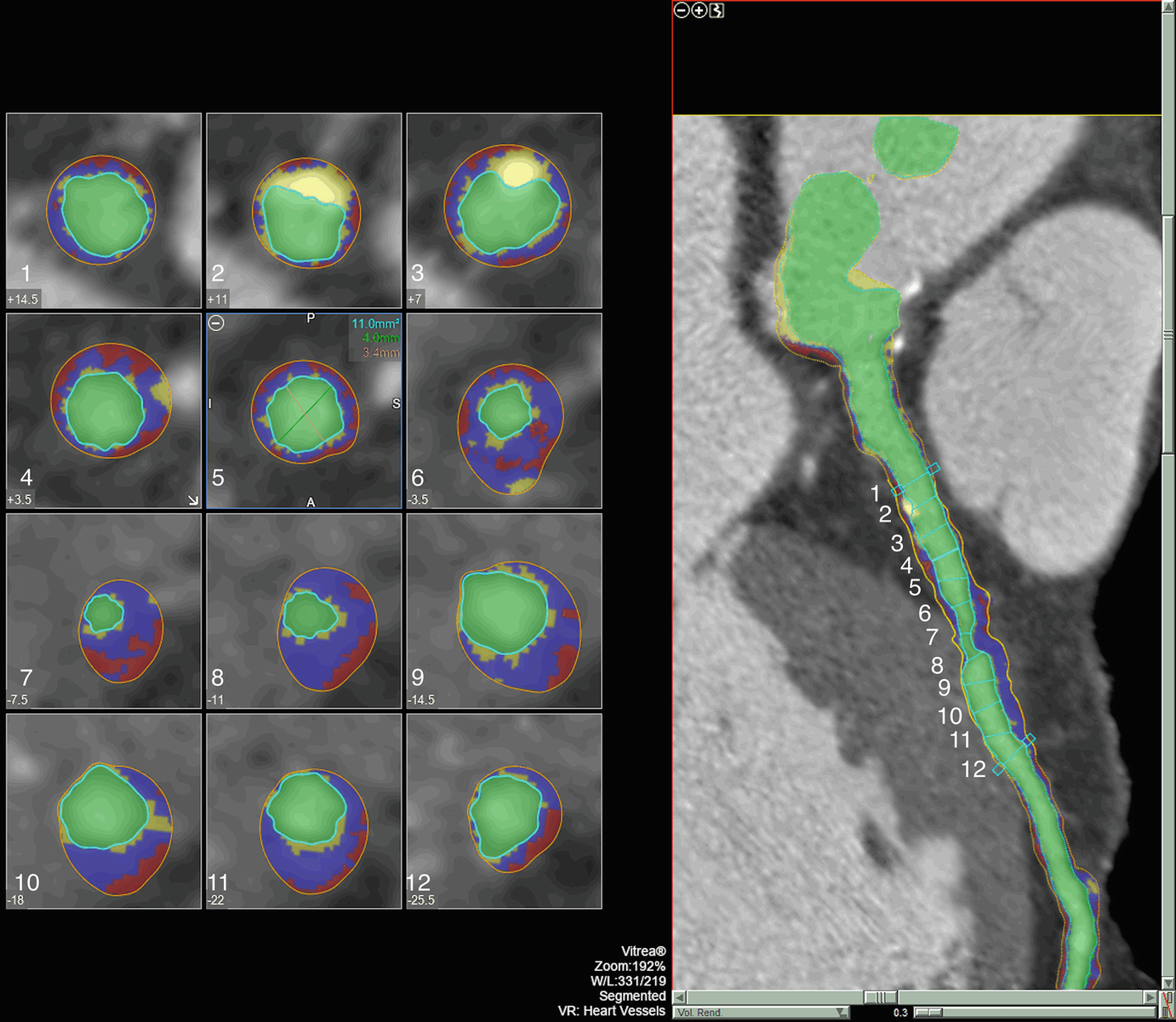The image size is (1176, 1022).
Task: Click the horizontal scrollbar left arrow
Action: point(679,997)
